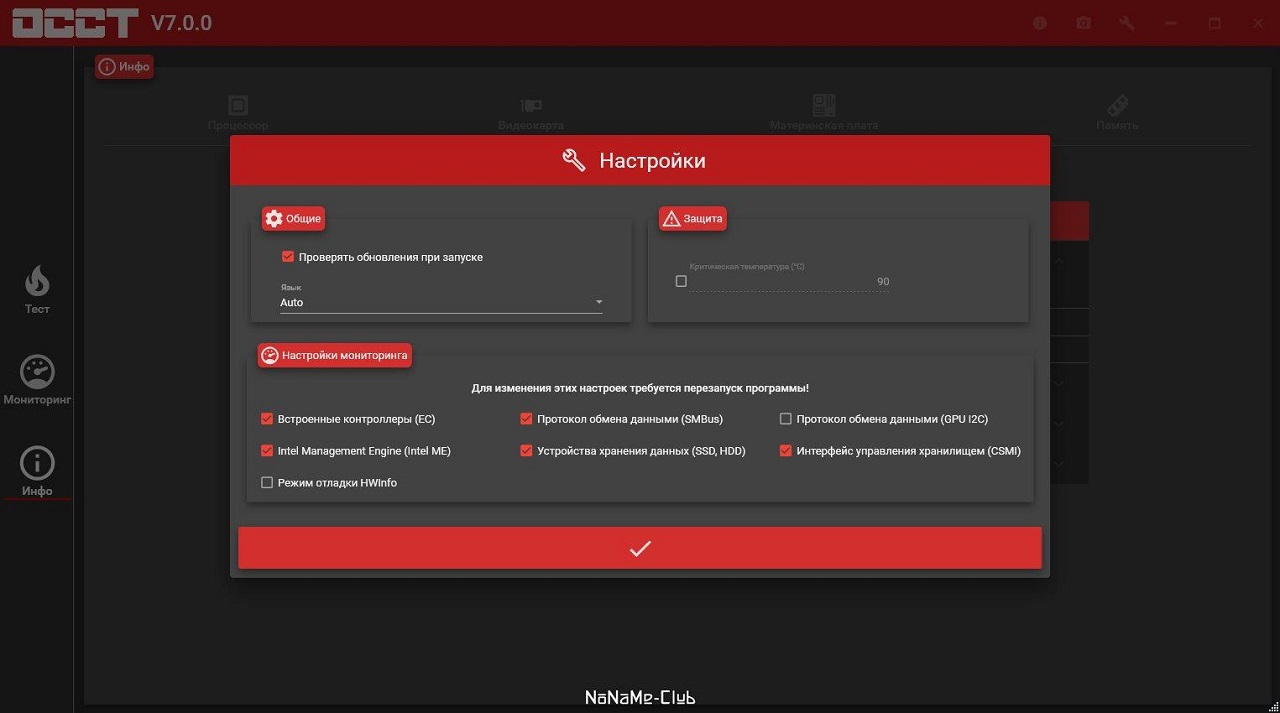Open the Язык language dropdown
This screenshot has width=1280, height=713.
(440, 302)
